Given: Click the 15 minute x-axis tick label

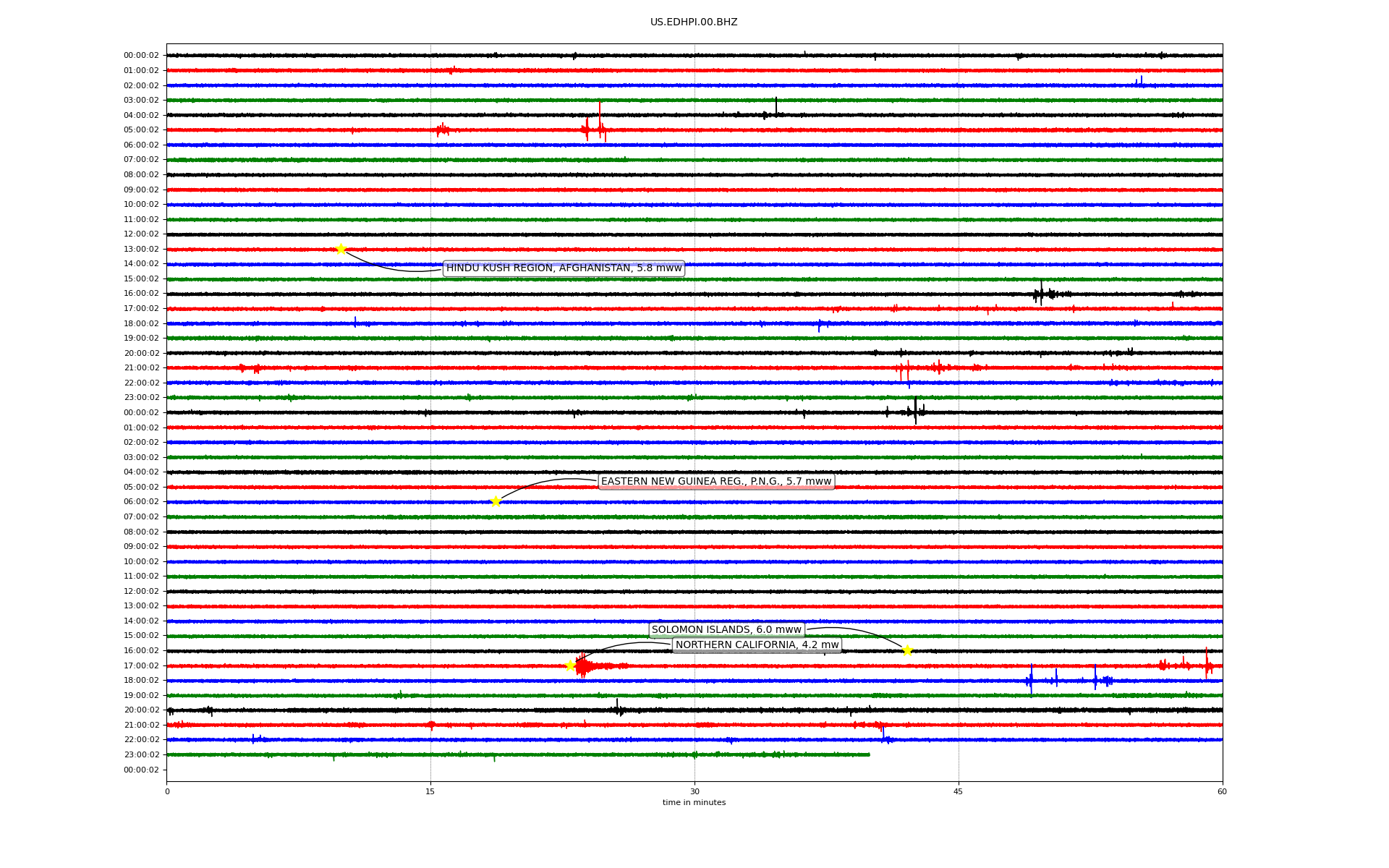Looking at the screenshot, I should (x=430, y=791).
